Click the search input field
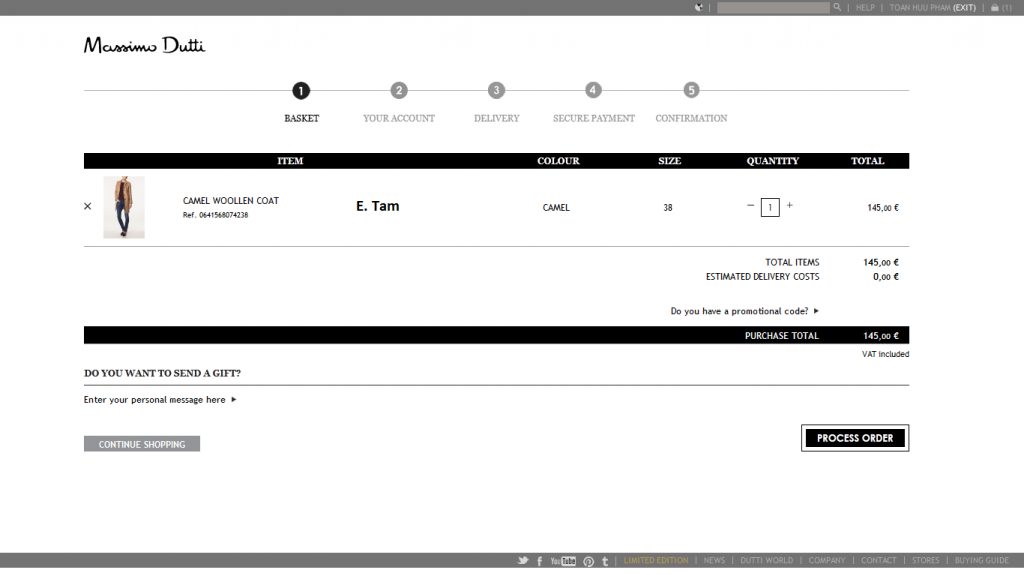 [774, 7]
